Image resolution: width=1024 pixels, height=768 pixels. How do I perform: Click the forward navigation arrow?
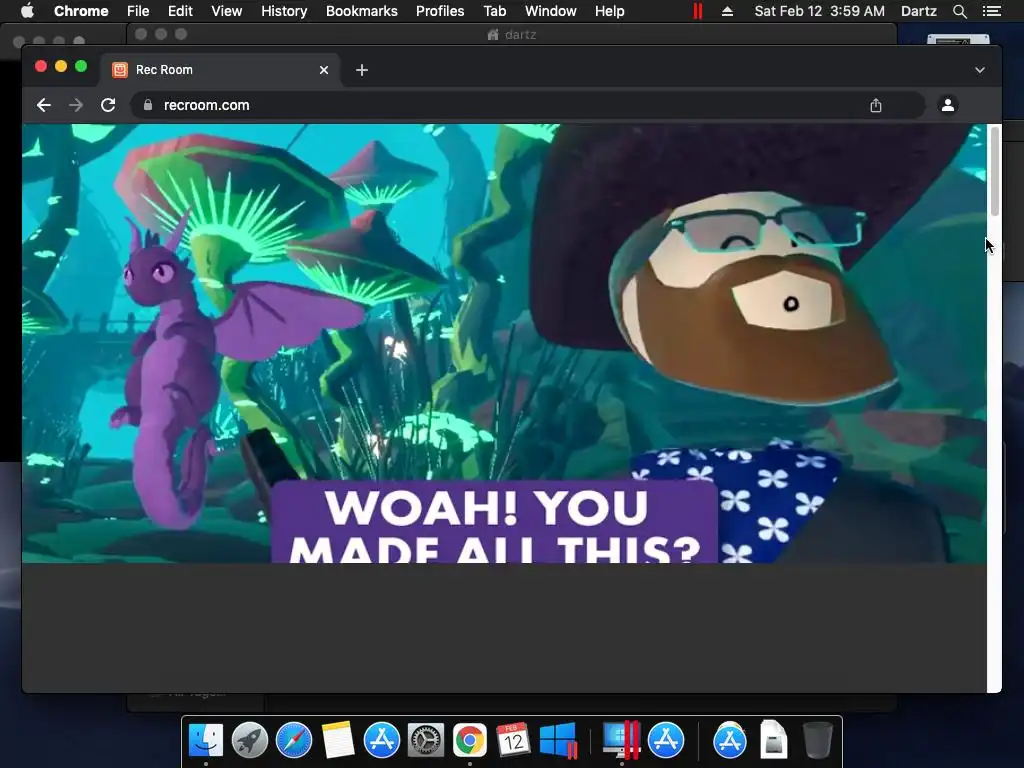tap(76, 105)
